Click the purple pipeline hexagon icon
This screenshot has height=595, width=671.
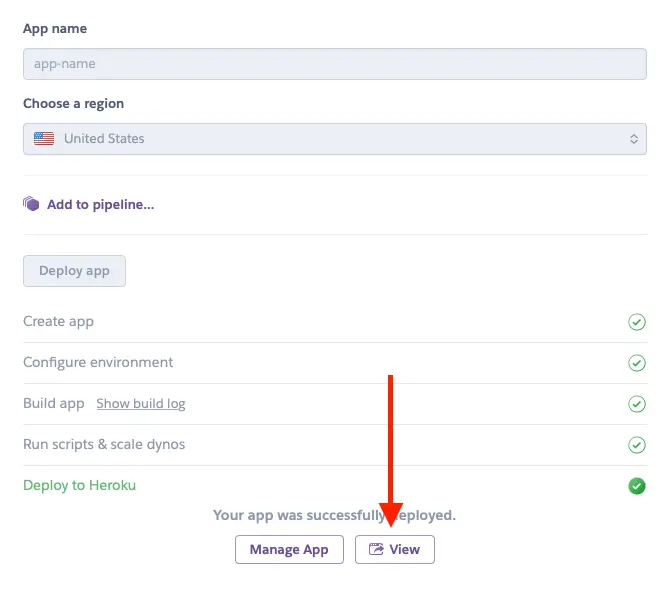click(x=31, y=204)
